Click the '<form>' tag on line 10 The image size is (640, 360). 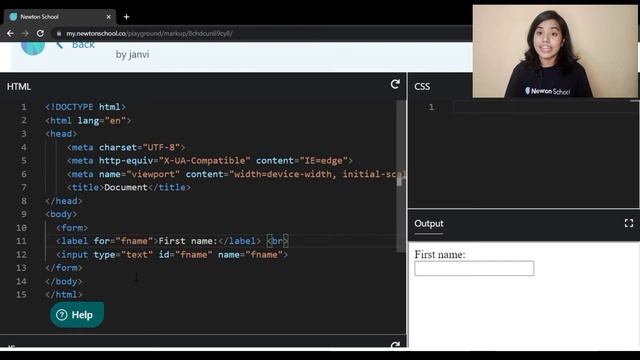[72, 228]
